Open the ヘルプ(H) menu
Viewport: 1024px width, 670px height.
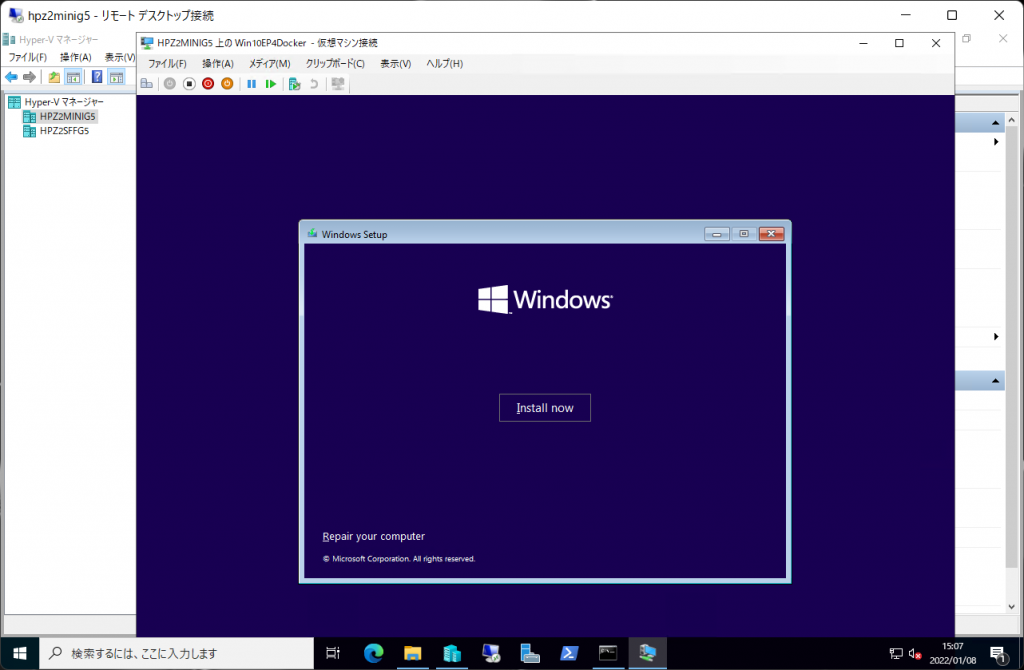click(x=445, y=63)
